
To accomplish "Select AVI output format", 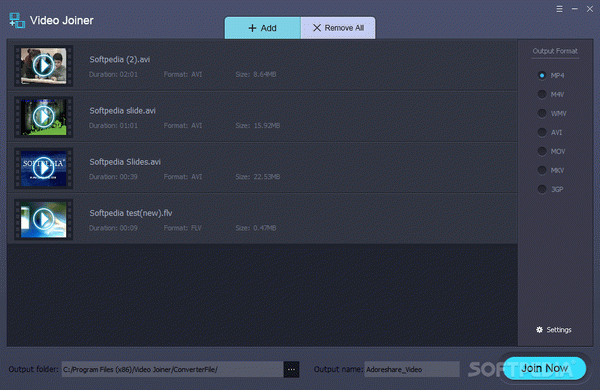I will (x=542, y=132).
